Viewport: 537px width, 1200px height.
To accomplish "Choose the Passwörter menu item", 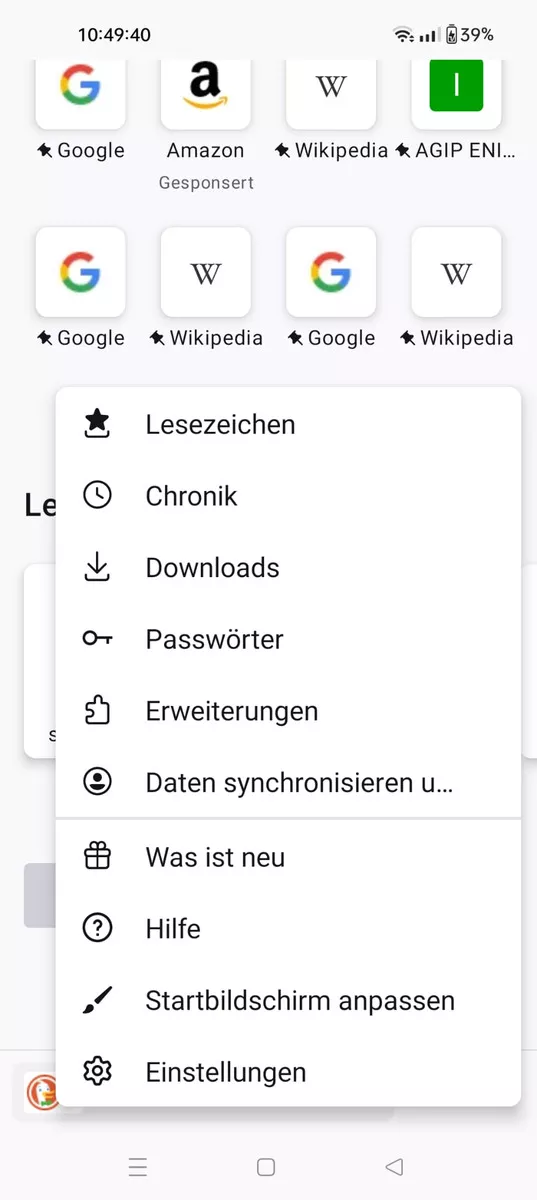I will coord(288,639).
